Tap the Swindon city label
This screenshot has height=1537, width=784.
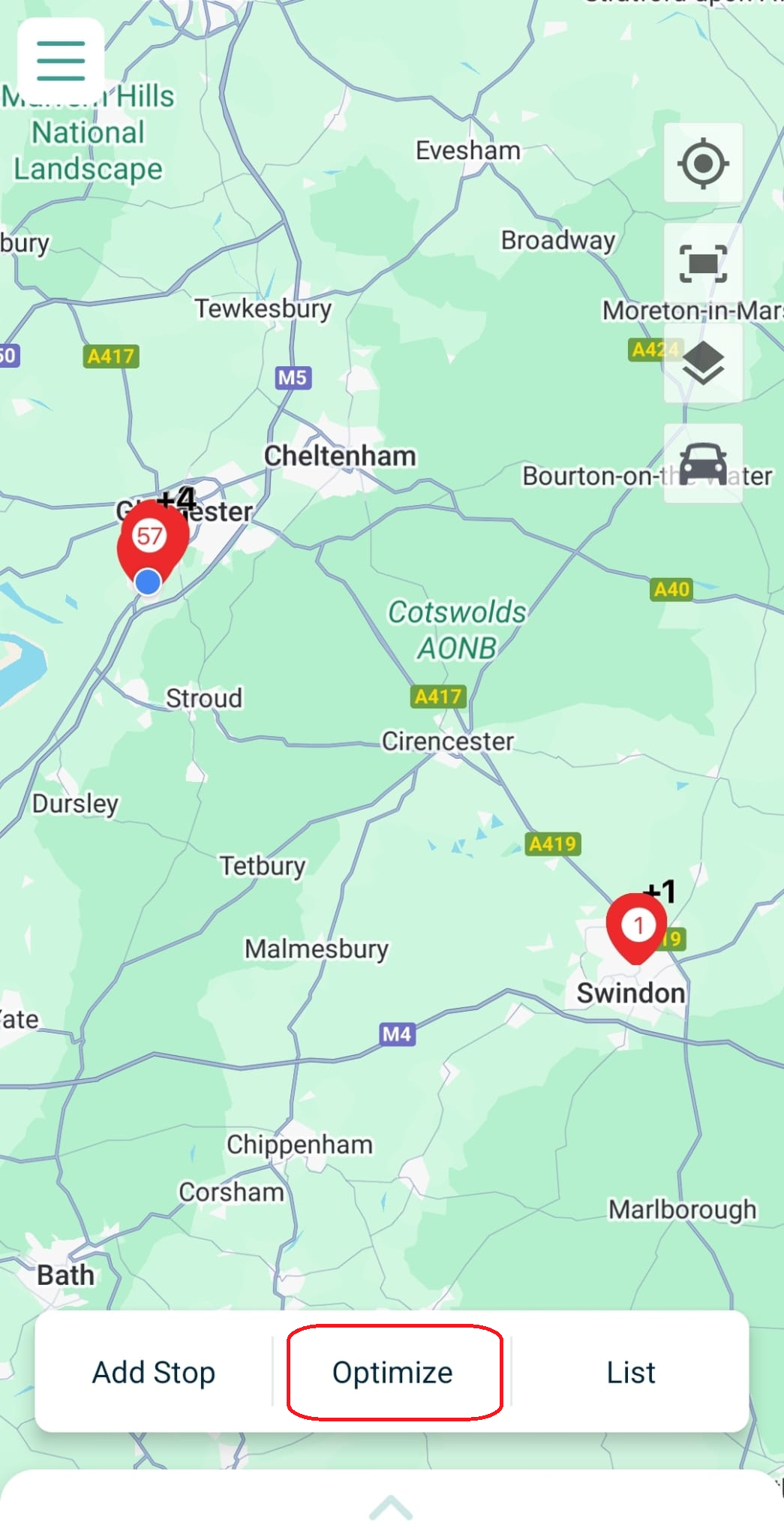click(x=631, y=993)
